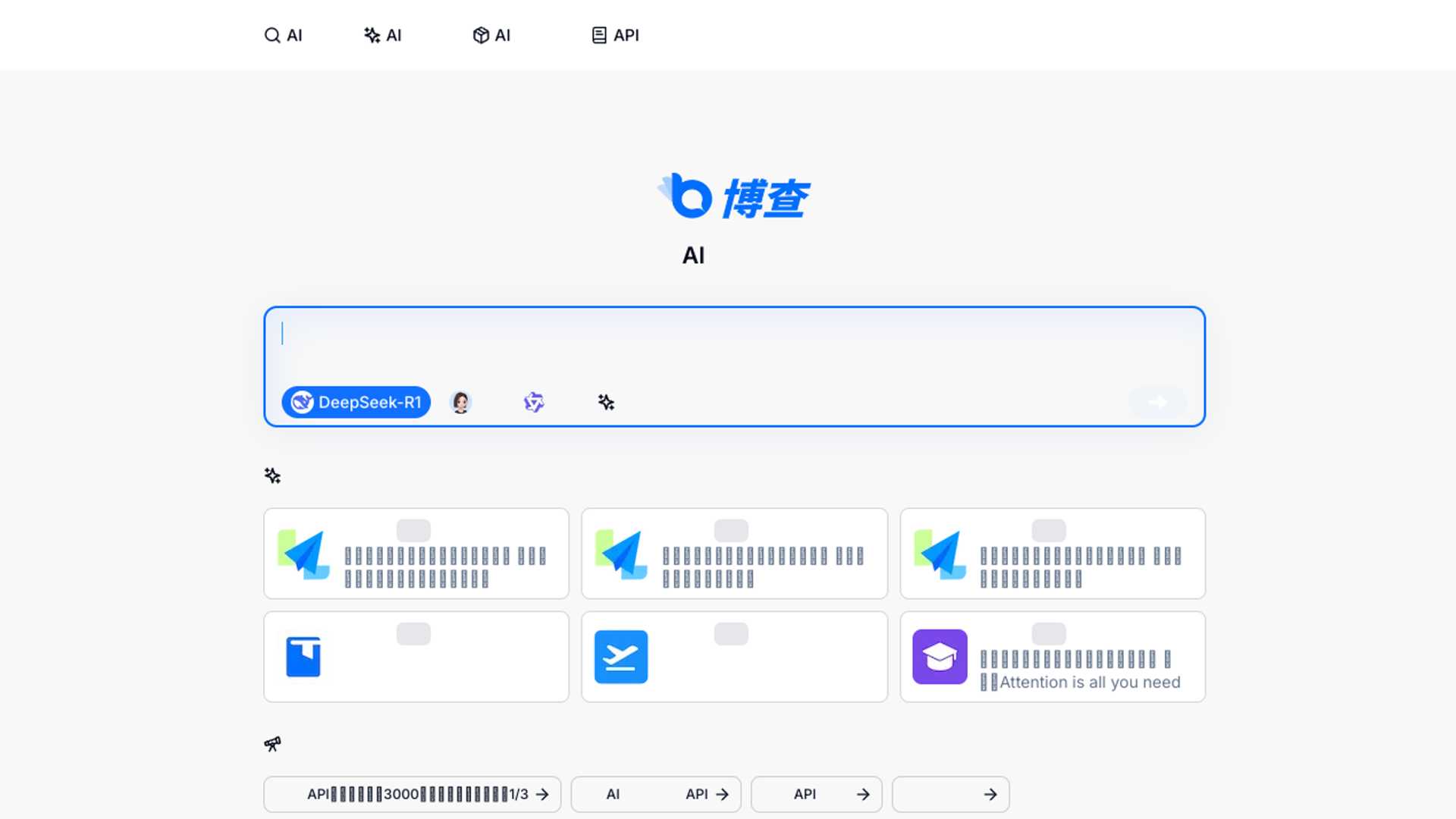Select the purple agent icon inside search box
The height and width of the screenshot is (819, 1456).
(533, 402)
